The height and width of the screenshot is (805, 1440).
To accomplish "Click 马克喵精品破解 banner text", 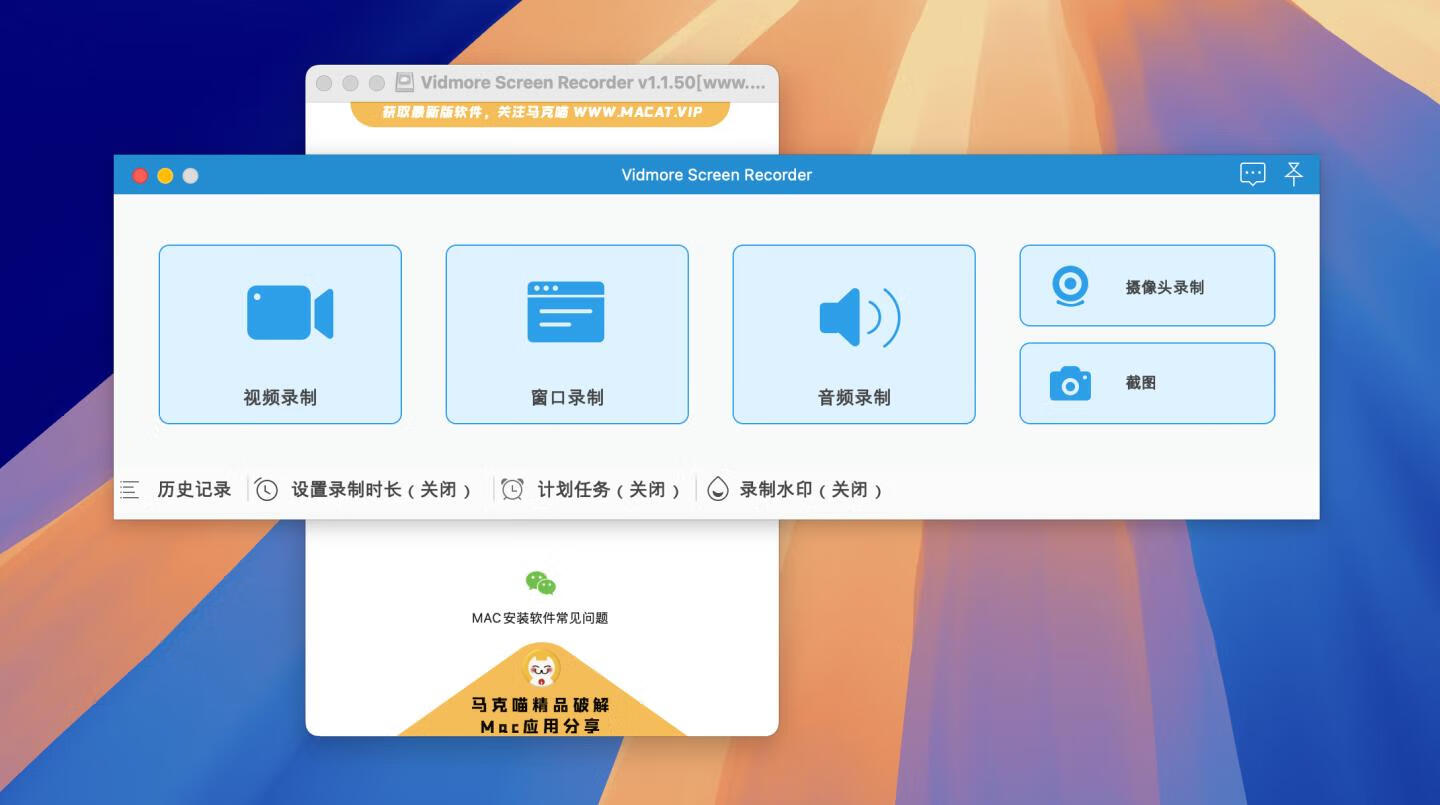I will [541, 704].
